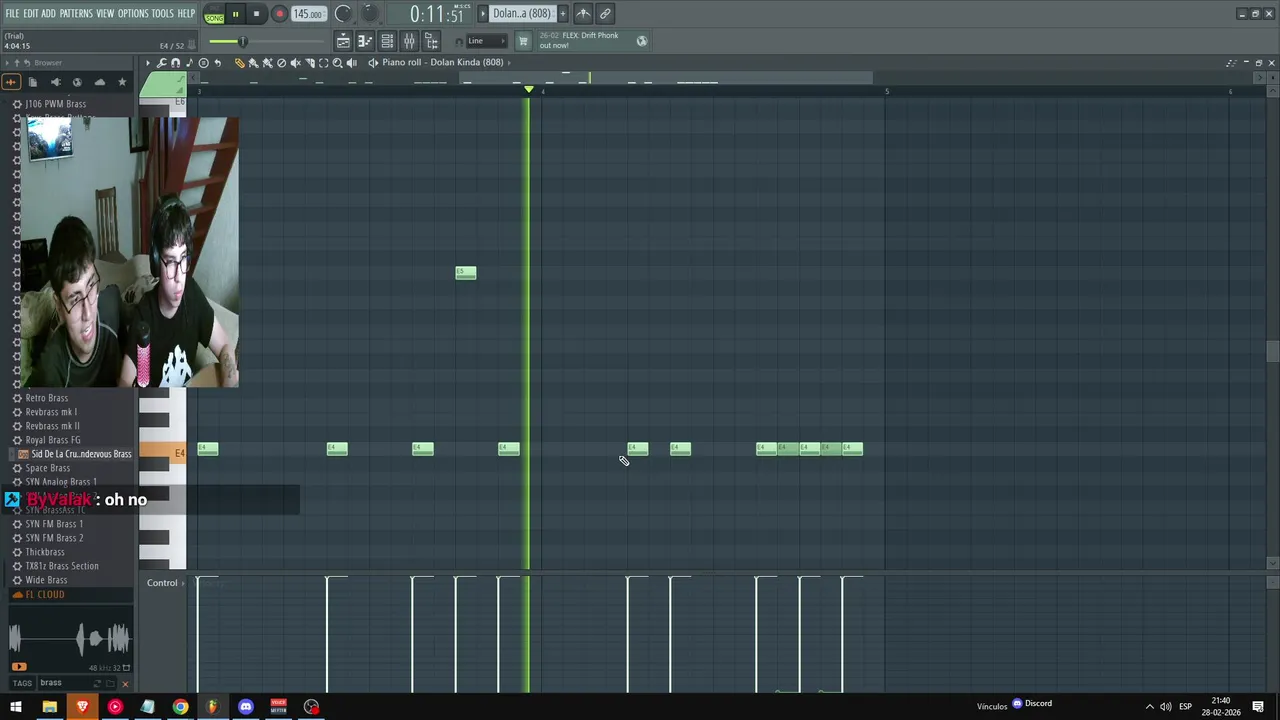Open the Piano roll view button
The image size is (1280, 720).
click(365, 41)
